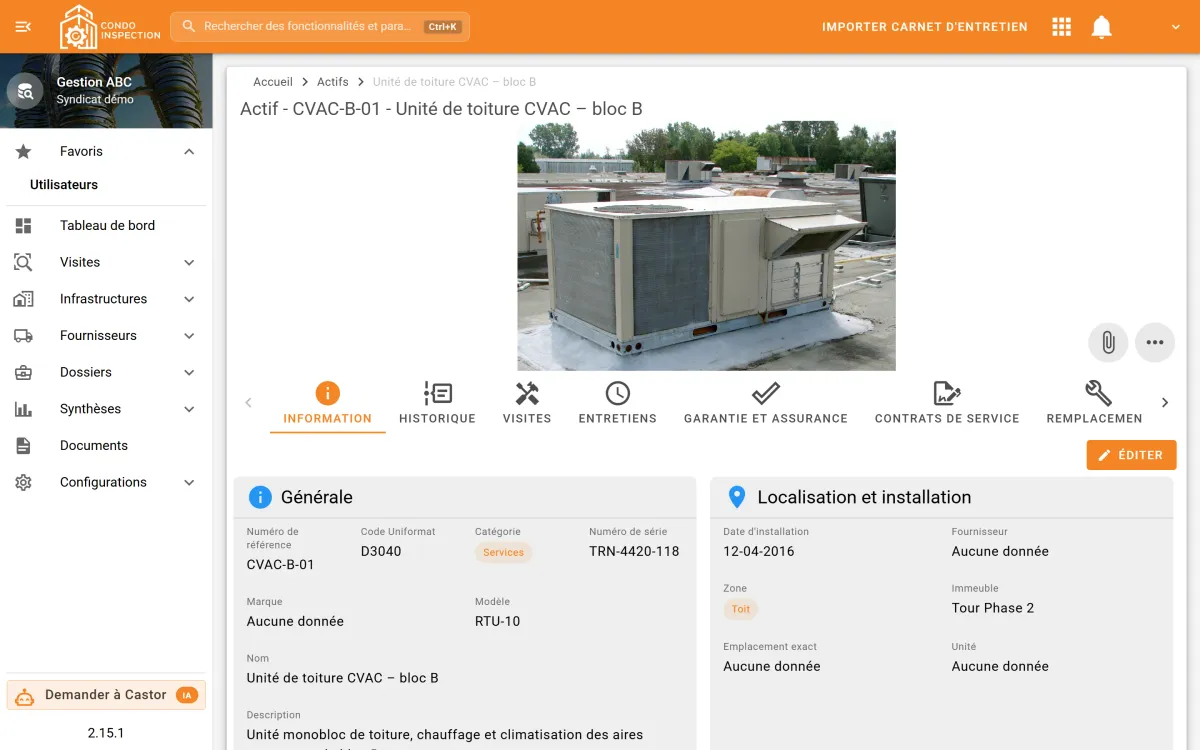Click IMPORTER CARNET D'ENTRETIEN
This screenshot has width=1200, height=750.
point(925,27)
